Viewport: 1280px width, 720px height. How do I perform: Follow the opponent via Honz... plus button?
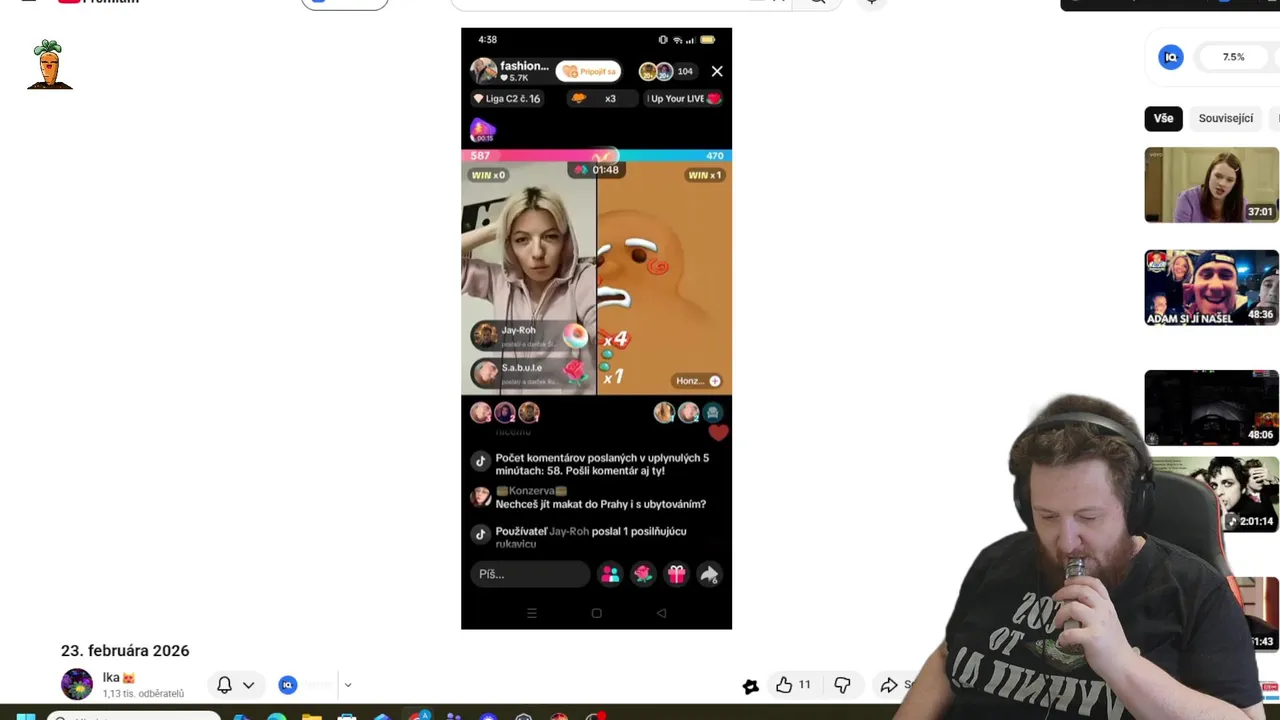point(714,381)
